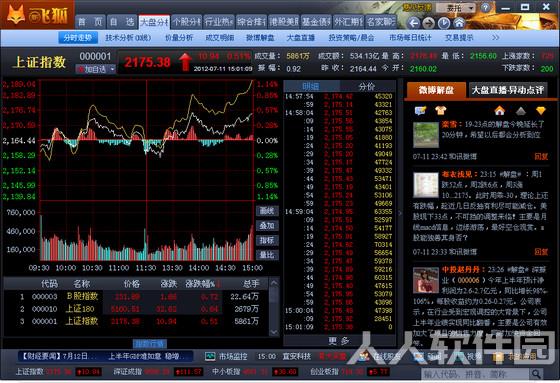Open 大盘直播-异动点评 panel tab
The height and width of the screenshot is (383, 560).
coord(508,90)
